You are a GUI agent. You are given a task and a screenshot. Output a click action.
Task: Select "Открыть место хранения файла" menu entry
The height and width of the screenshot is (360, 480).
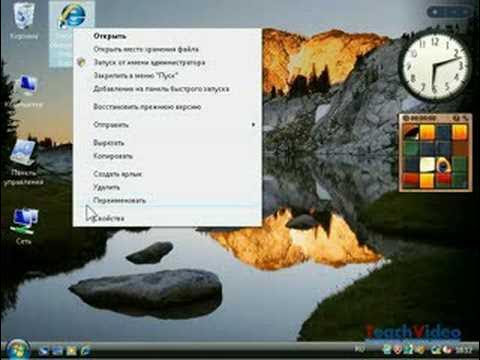[167, 49]
